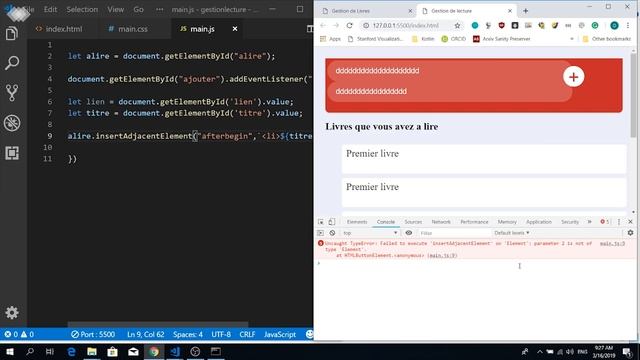Image resolution: width=640 pixels, height=360 pixels.
Task: Open the top JavaScript context dropdown
Action: pyautogui.click(x=370, y=233)
